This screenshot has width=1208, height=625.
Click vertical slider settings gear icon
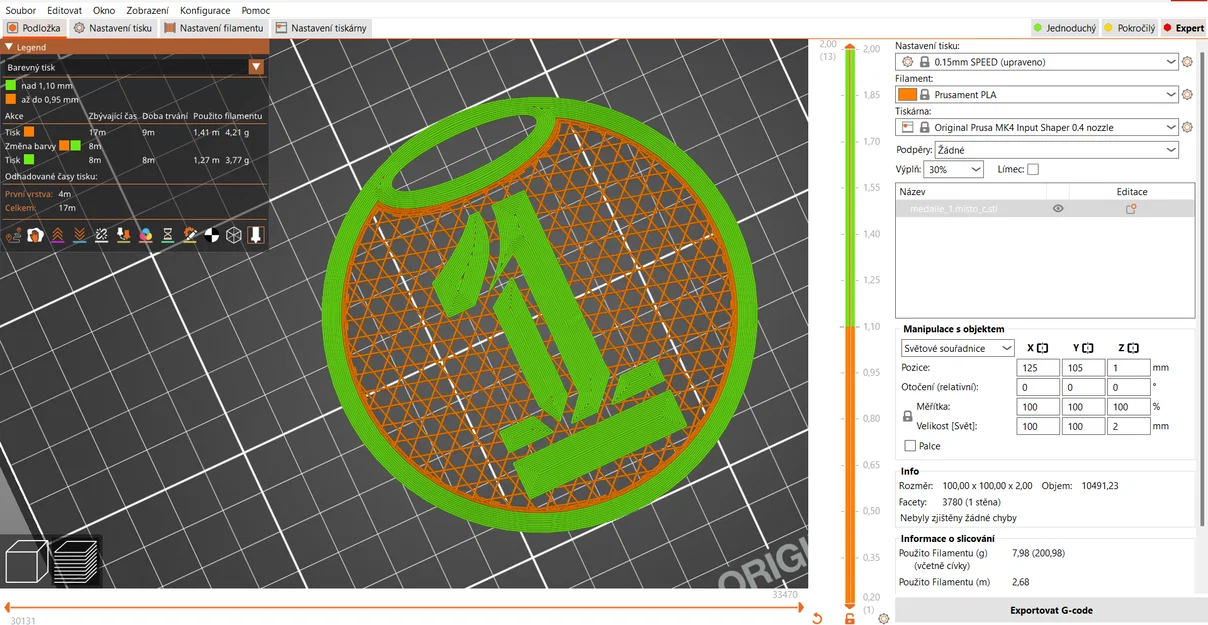pyautogui.click(x=883, y=619)
